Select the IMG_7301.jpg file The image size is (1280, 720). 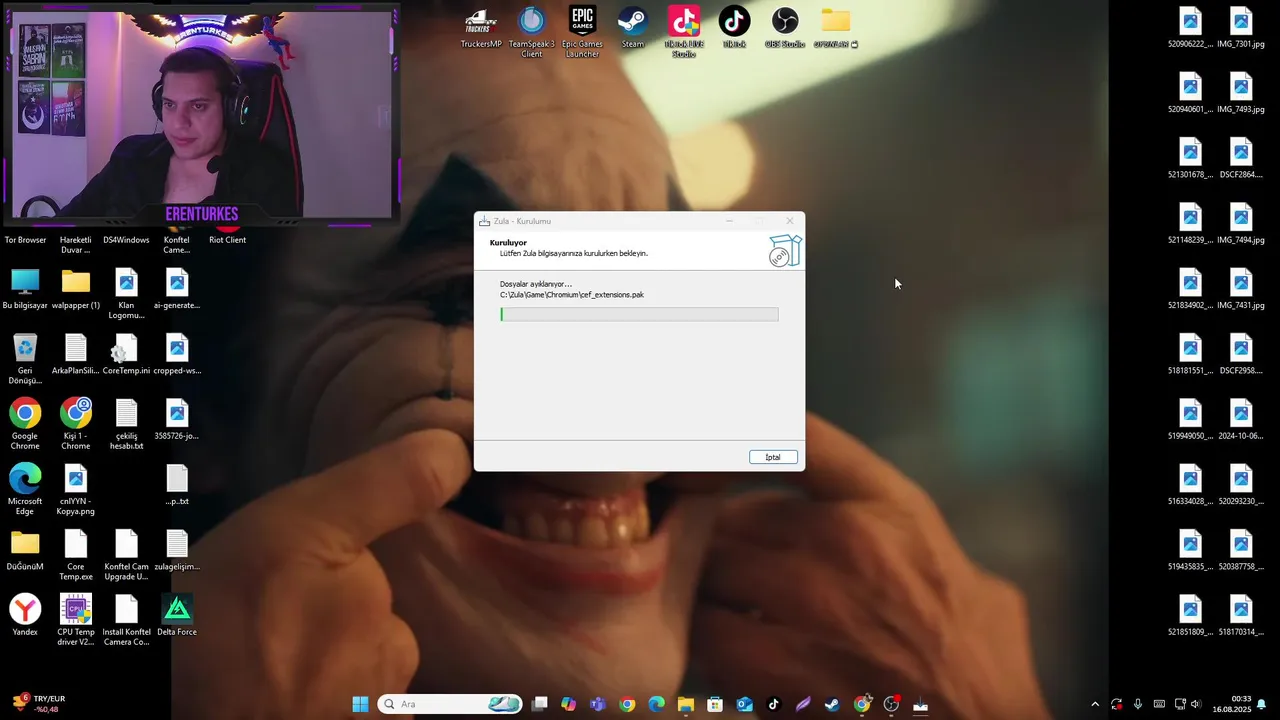(1241, 27)
